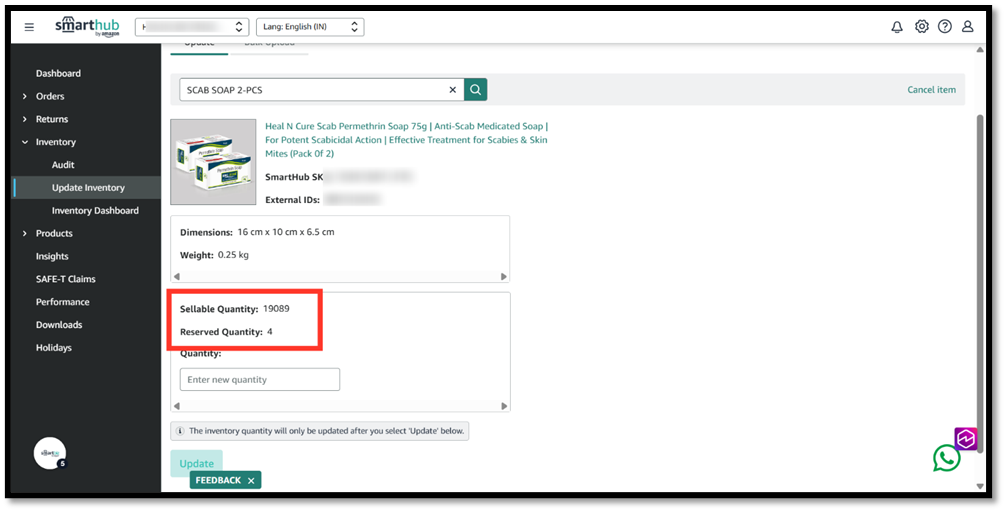Viewport: 1005px width, 511px height.
Task: Click the purple assistant widget icon
Action: pyautogui.click(x=965, y=439)
